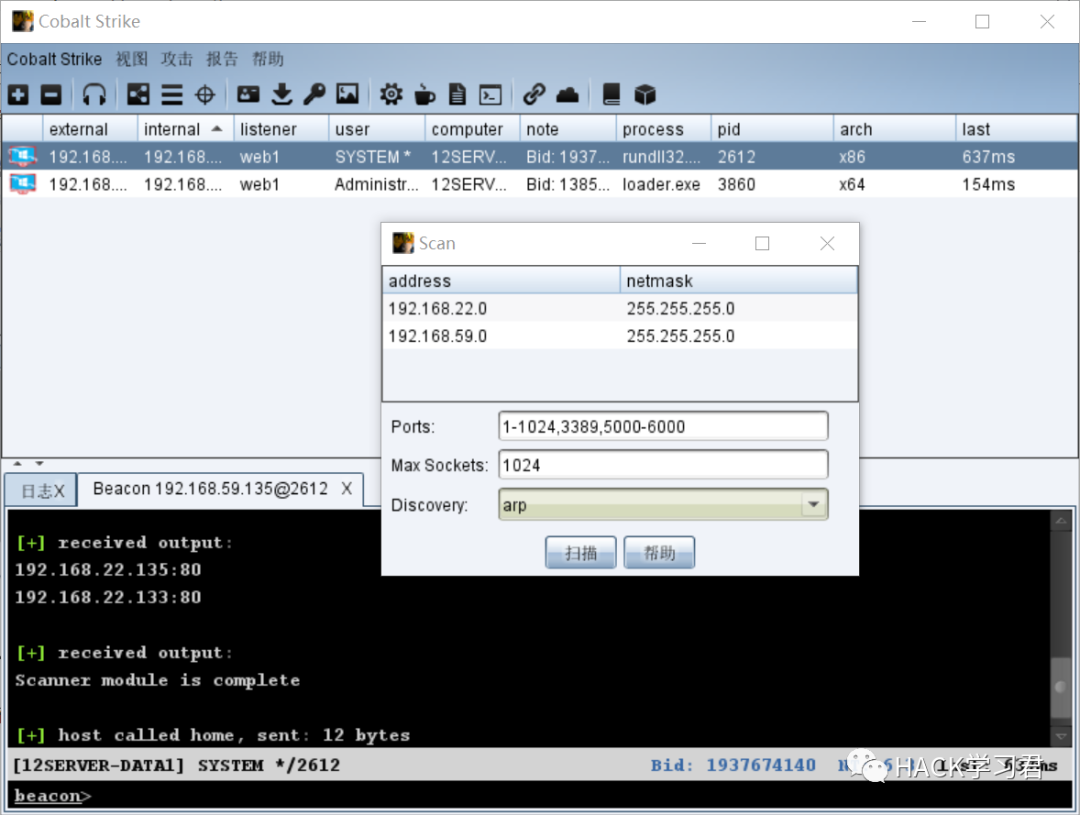Sort sessions by internal column header

tap(185, 129)
